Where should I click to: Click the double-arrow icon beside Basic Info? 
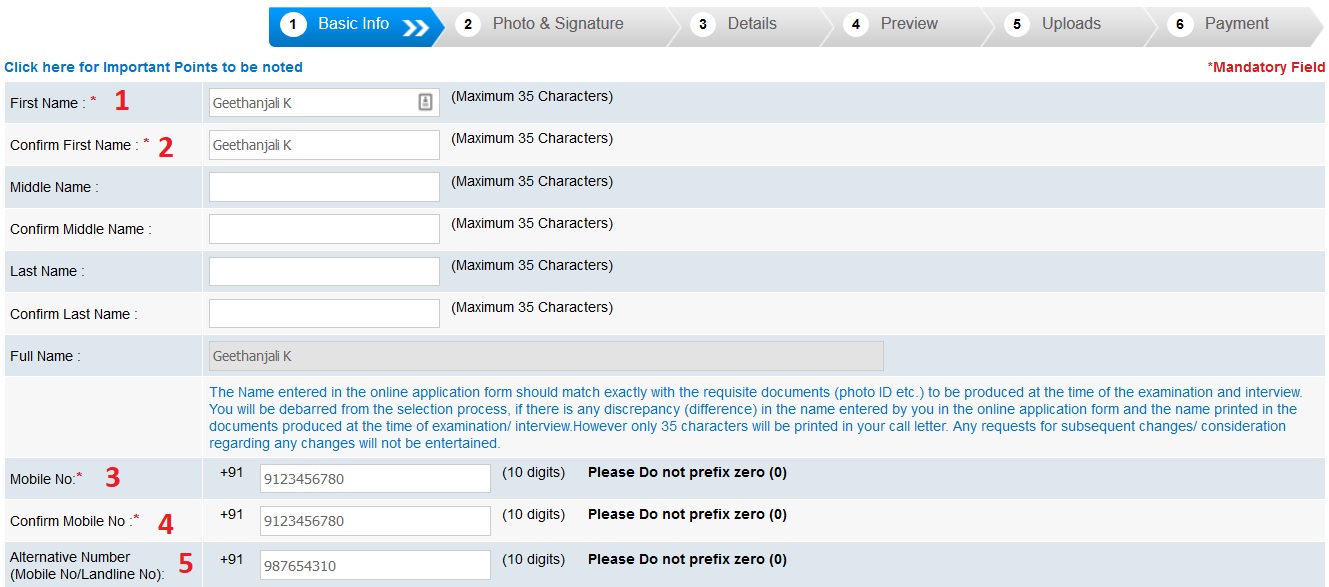416,27
